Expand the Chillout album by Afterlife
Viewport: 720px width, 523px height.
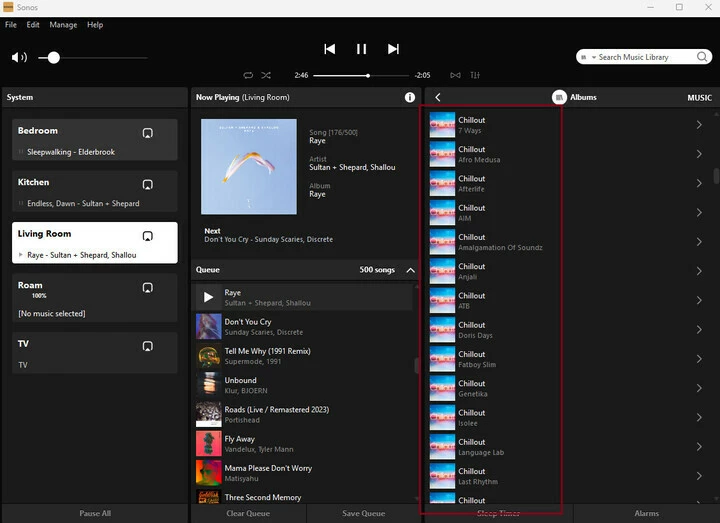pyautogui.click(x=699, y=183)
